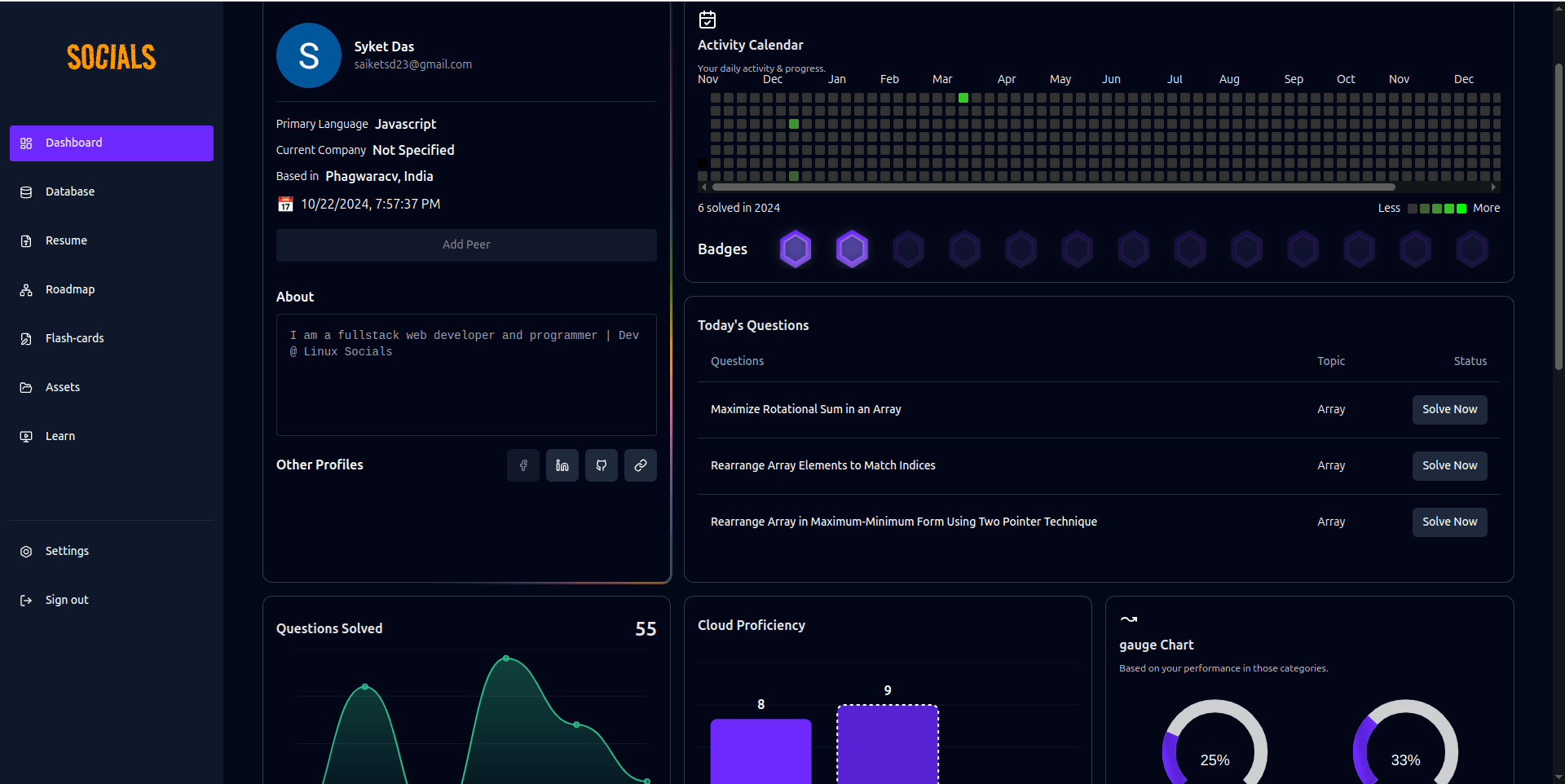
Task: Click the Questions Solved count 55
Action: coord(646,629)
